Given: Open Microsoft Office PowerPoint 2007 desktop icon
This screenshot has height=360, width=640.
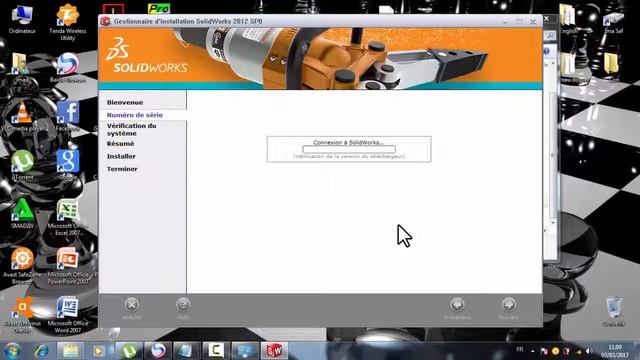Looking at the screenshot, I should tap(68, 266).
